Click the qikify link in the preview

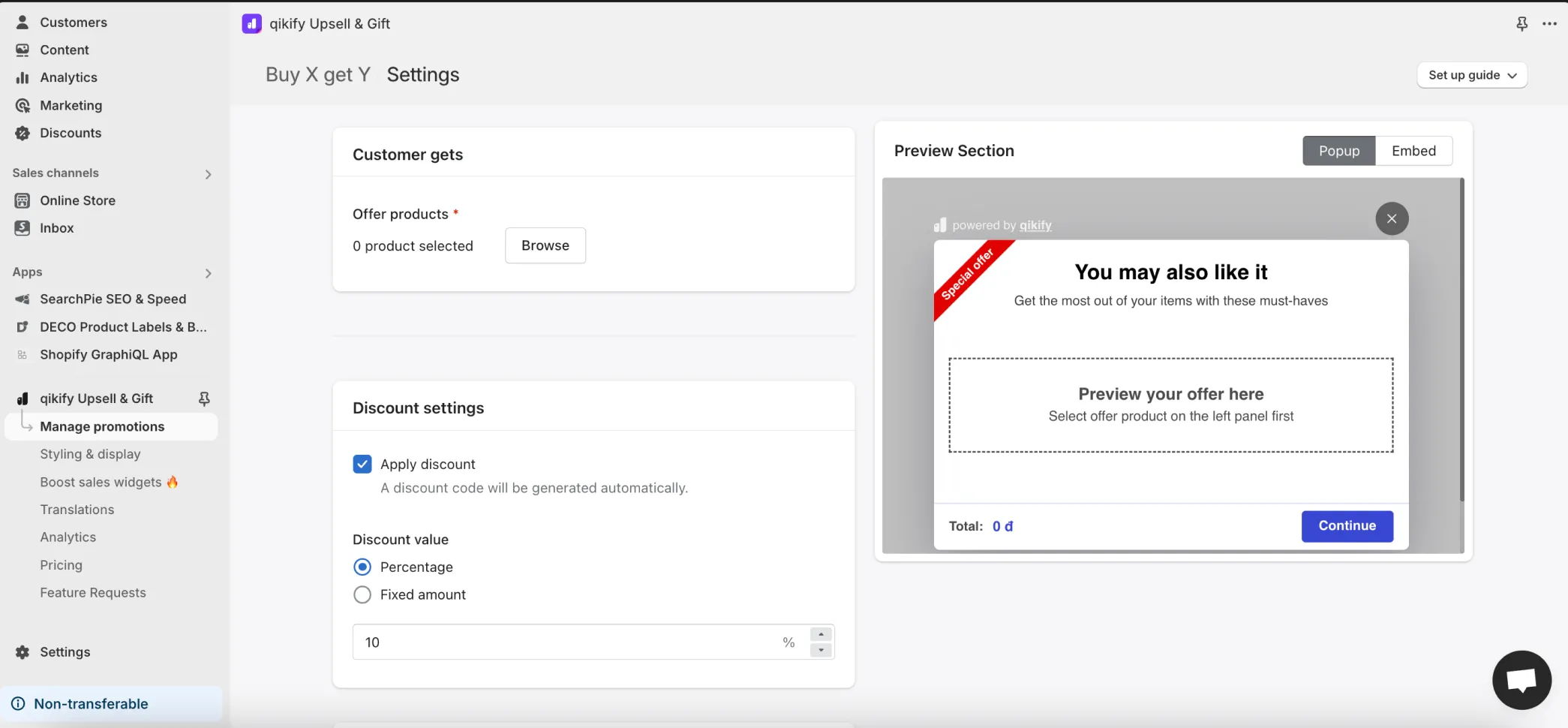(1035, 225)
